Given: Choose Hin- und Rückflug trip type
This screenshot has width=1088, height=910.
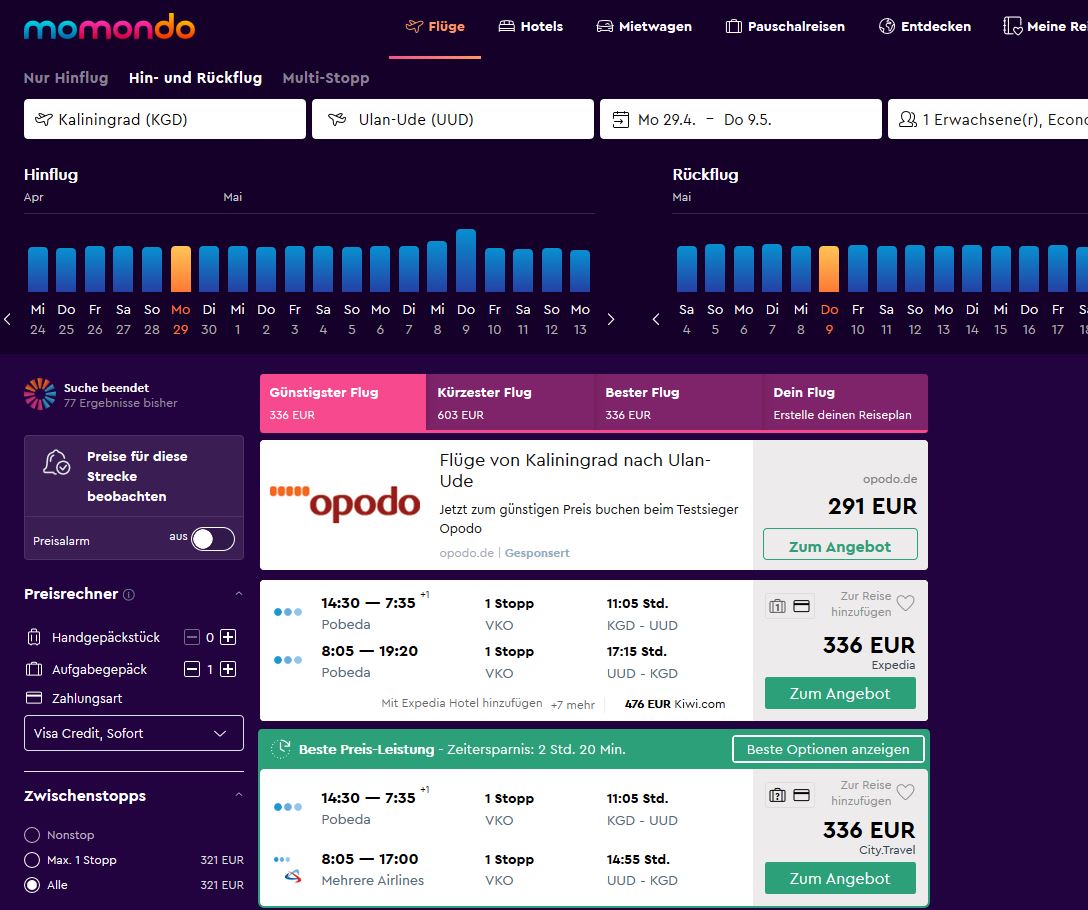Looking at the screenshot, I should click(196, 78).
